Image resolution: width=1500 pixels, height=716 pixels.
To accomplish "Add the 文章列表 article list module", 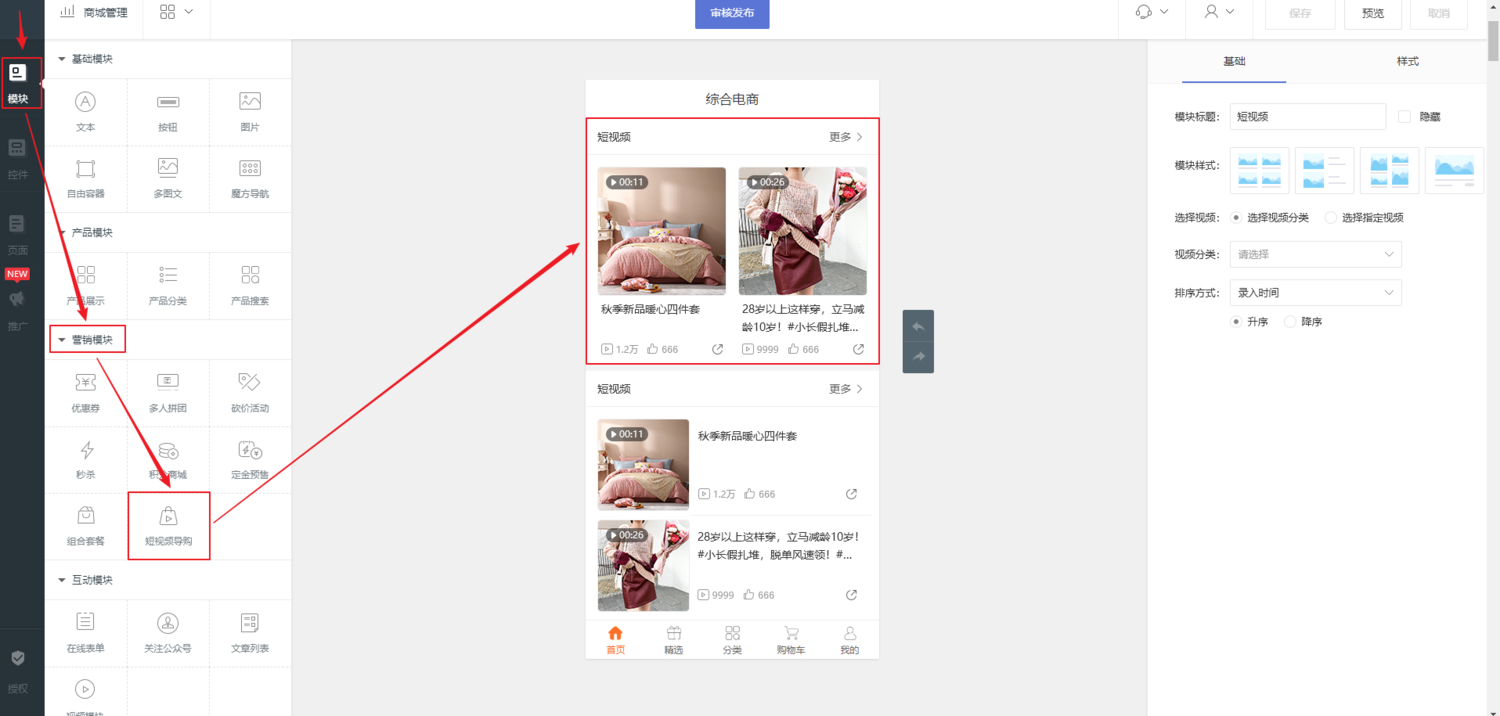I will 250,634.
